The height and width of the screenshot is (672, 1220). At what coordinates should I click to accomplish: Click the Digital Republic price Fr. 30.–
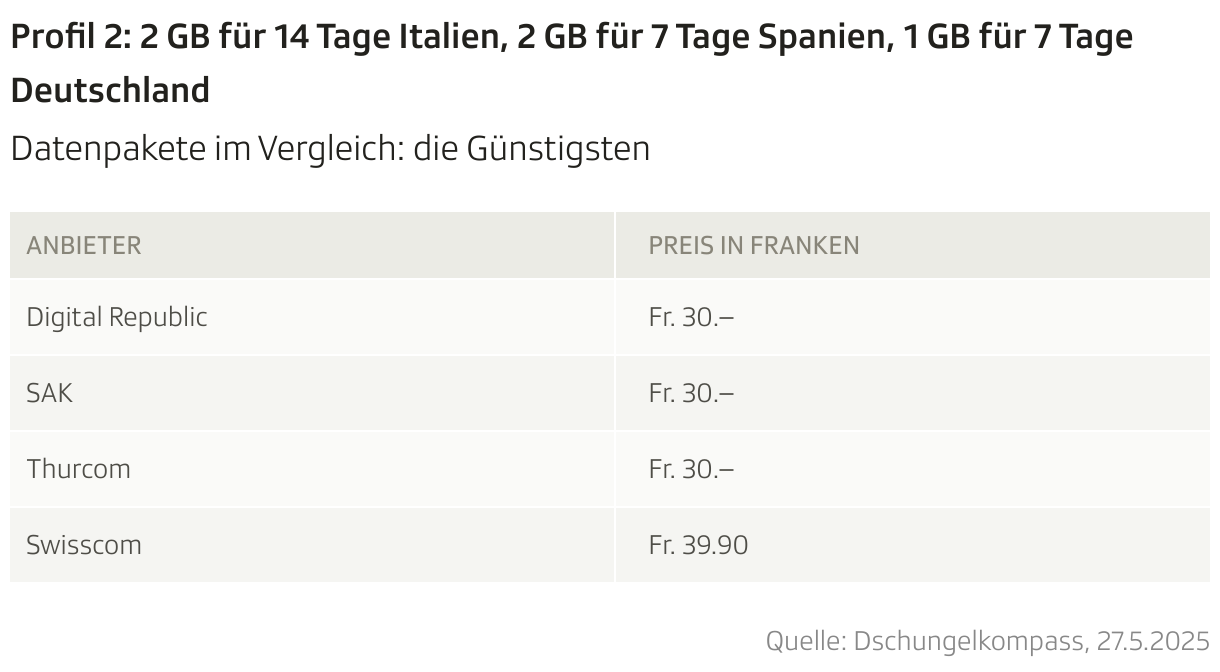(691, 317)
